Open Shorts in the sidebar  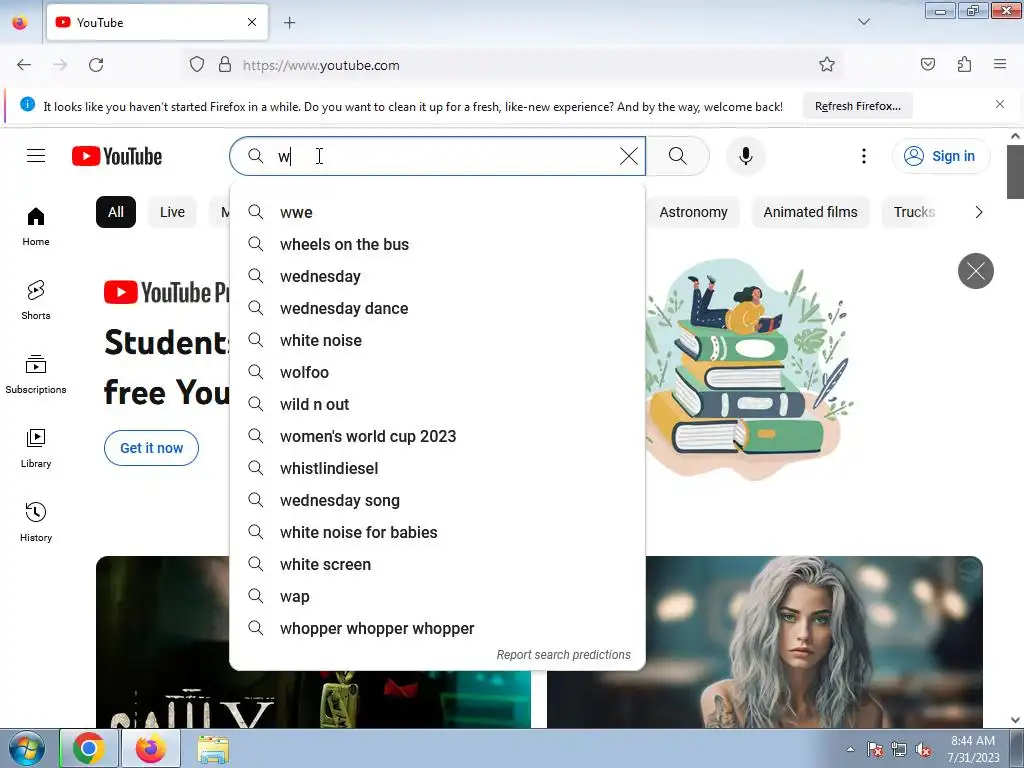tap(36, 300)
